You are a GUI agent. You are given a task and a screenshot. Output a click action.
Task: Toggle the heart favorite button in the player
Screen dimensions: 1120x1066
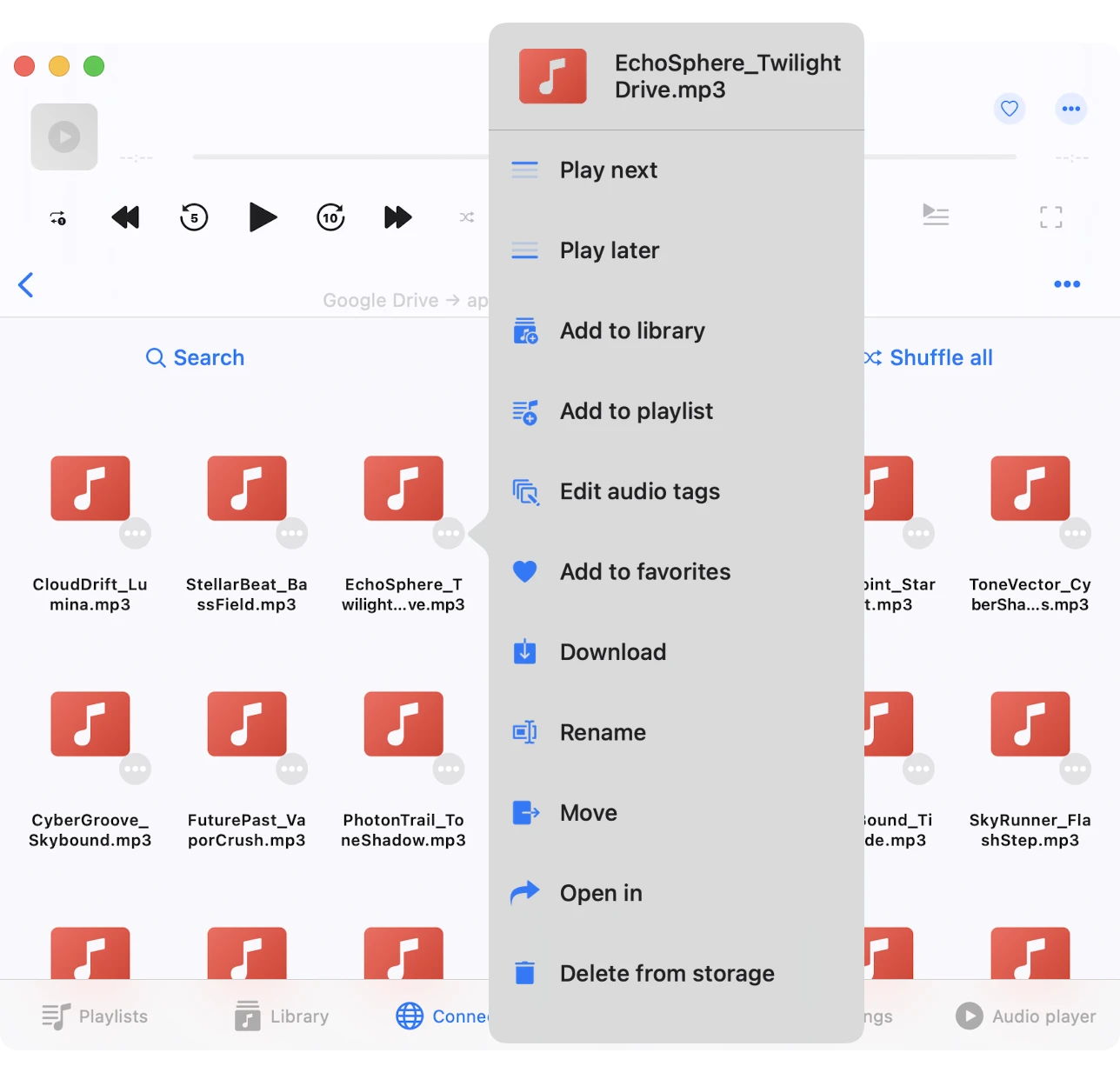click(1009, 109)
